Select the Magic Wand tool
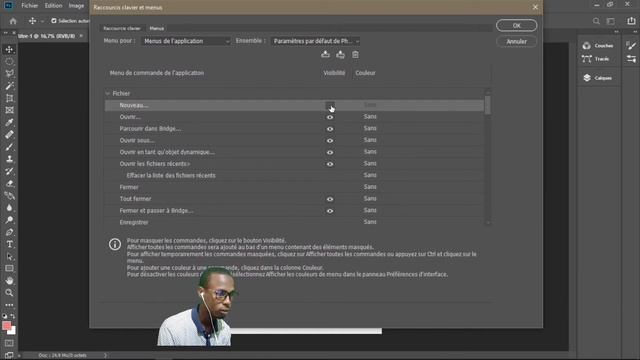The height and width of the screenshot is (360, 640). pyautogui.click(x=9, y=86)
